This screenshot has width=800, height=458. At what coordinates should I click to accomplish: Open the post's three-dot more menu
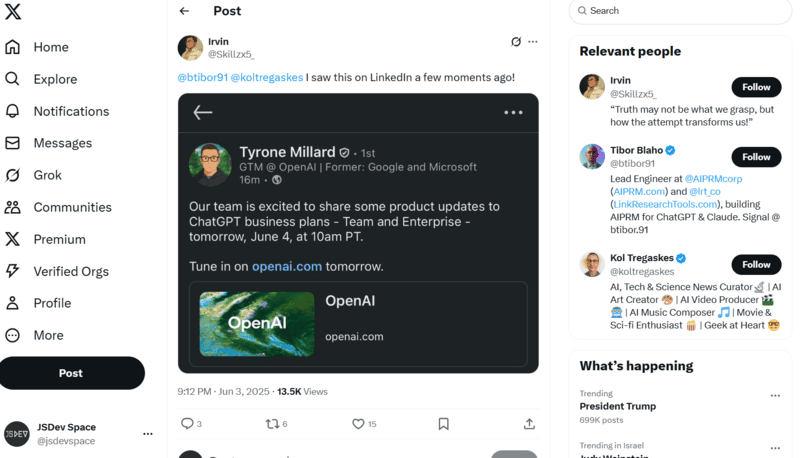click(x=533, y=42)
